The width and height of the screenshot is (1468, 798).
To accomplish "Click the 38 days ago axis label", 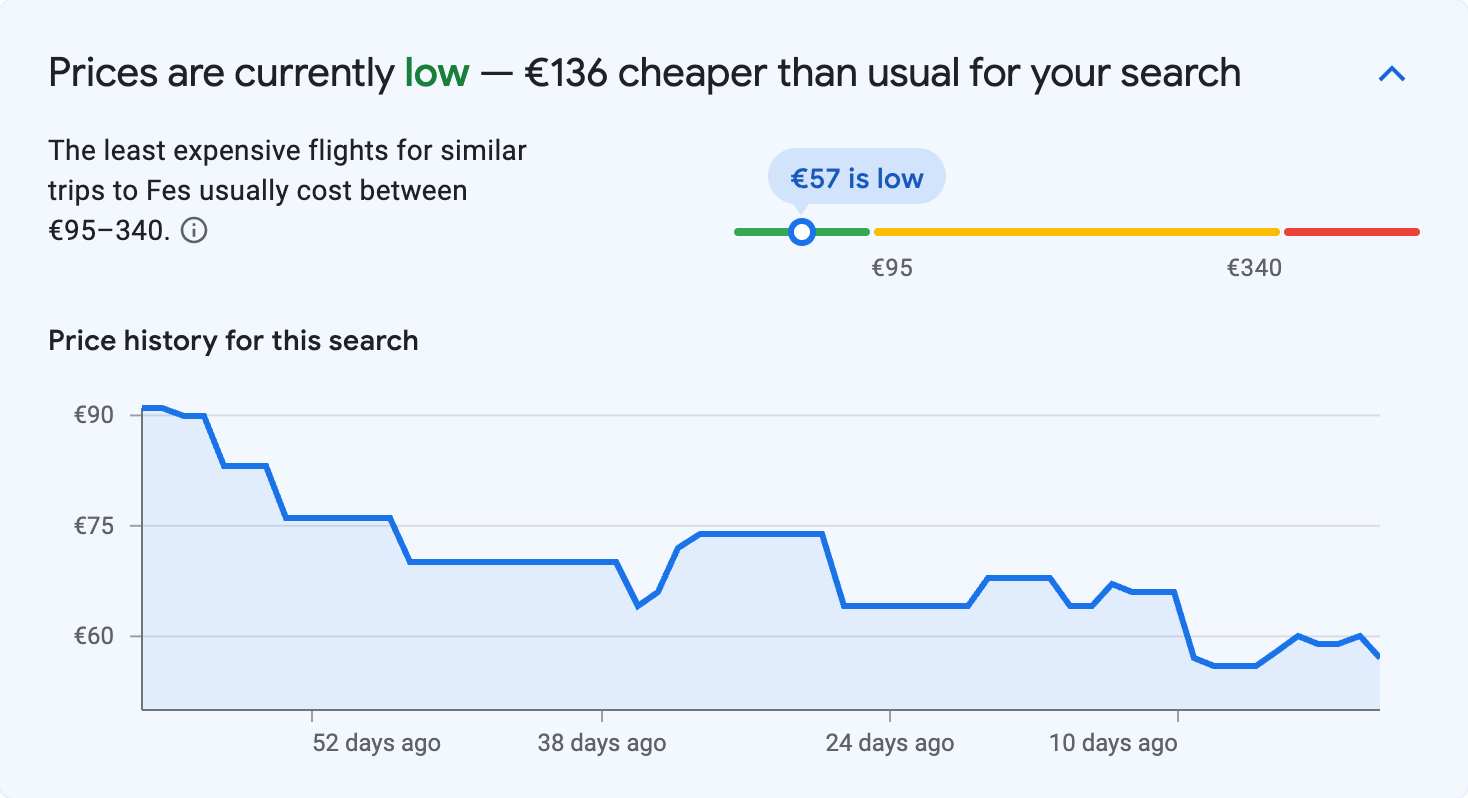I will 602,743.
